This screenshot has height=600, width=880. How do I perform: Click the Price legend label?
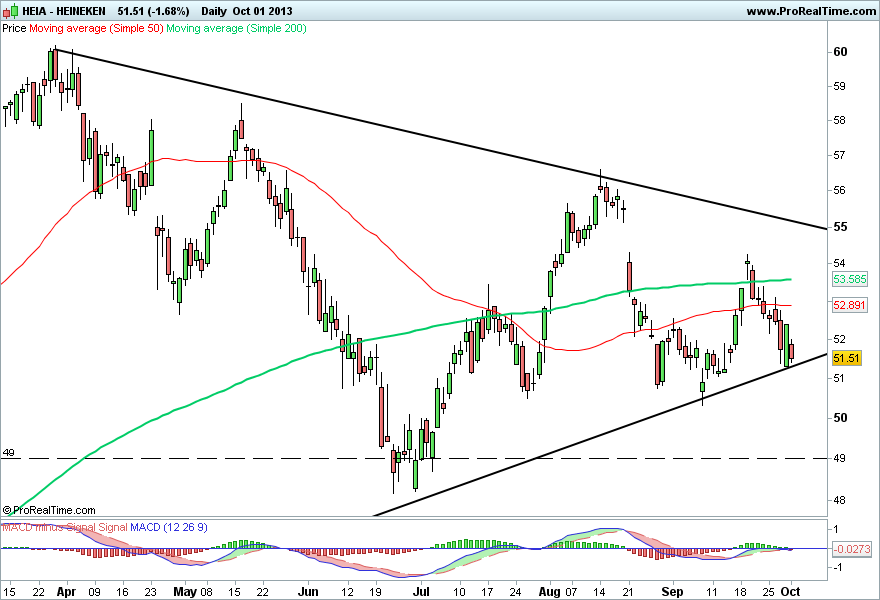click(14, 28)
